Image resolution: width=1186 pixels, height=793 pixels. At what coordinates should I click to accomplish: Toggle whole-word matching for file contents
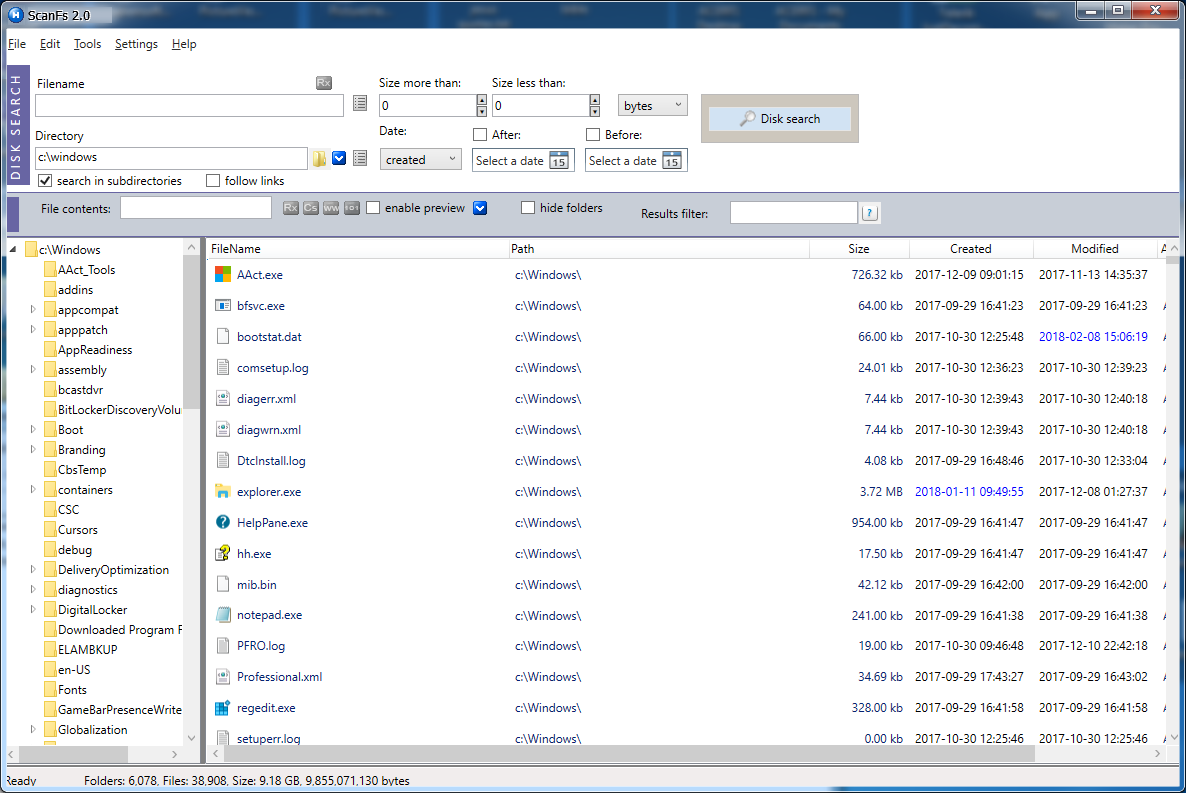(331, 208)
